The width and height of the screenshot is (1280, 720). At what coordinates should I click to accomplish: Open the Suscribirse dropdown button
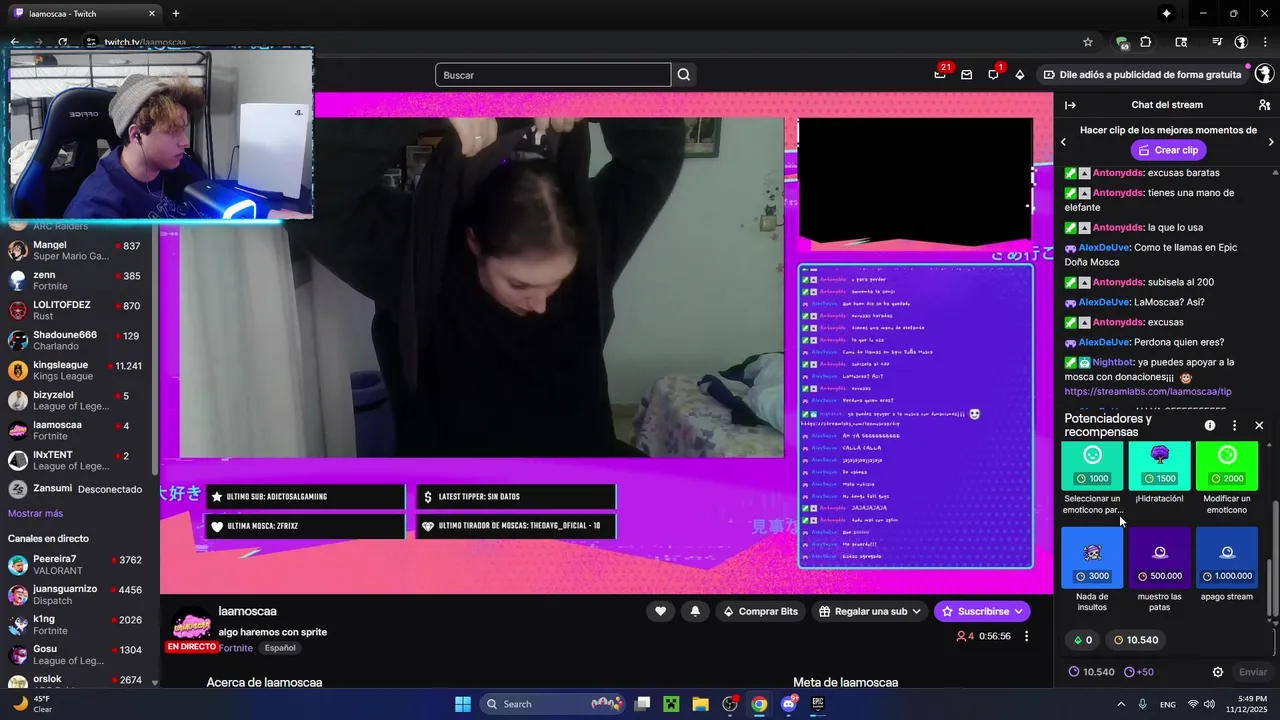982,611
